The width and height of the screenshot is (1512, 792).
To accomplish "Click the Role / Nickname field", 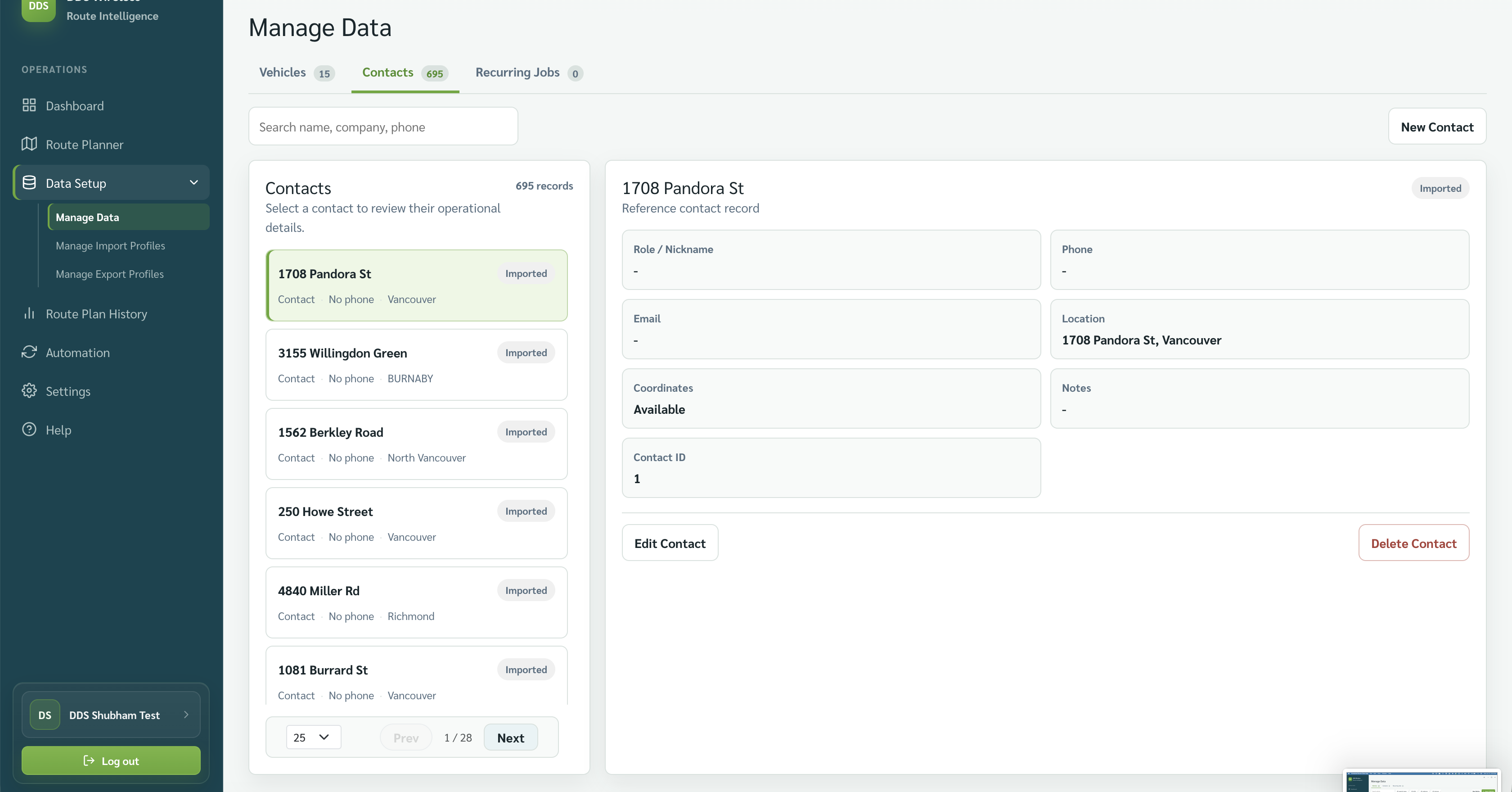I will 831,259.
